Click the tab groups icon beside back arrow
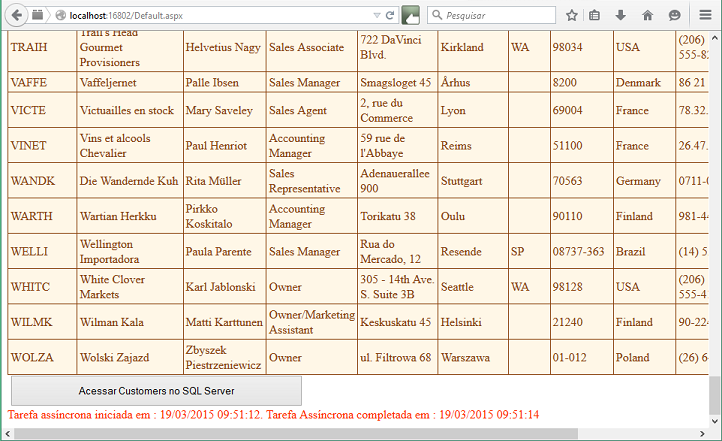 38,15
